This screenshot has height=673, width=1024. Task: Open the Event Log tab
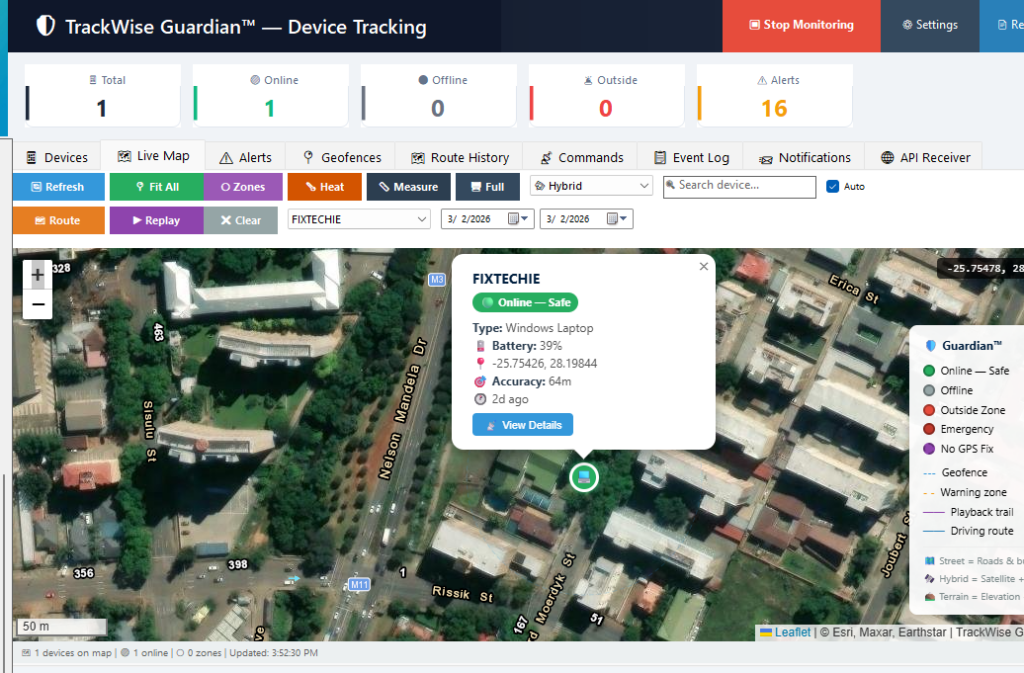pyautogui.click(x=691, y=157)
